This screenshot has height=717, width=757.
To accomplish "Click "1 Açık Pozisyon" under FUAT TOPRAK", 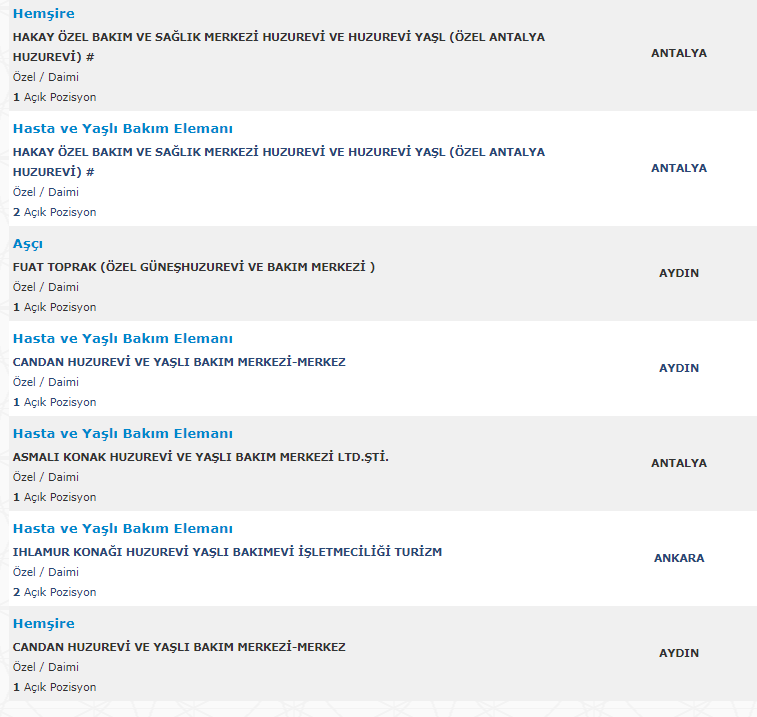I will (x=55, y=307).
